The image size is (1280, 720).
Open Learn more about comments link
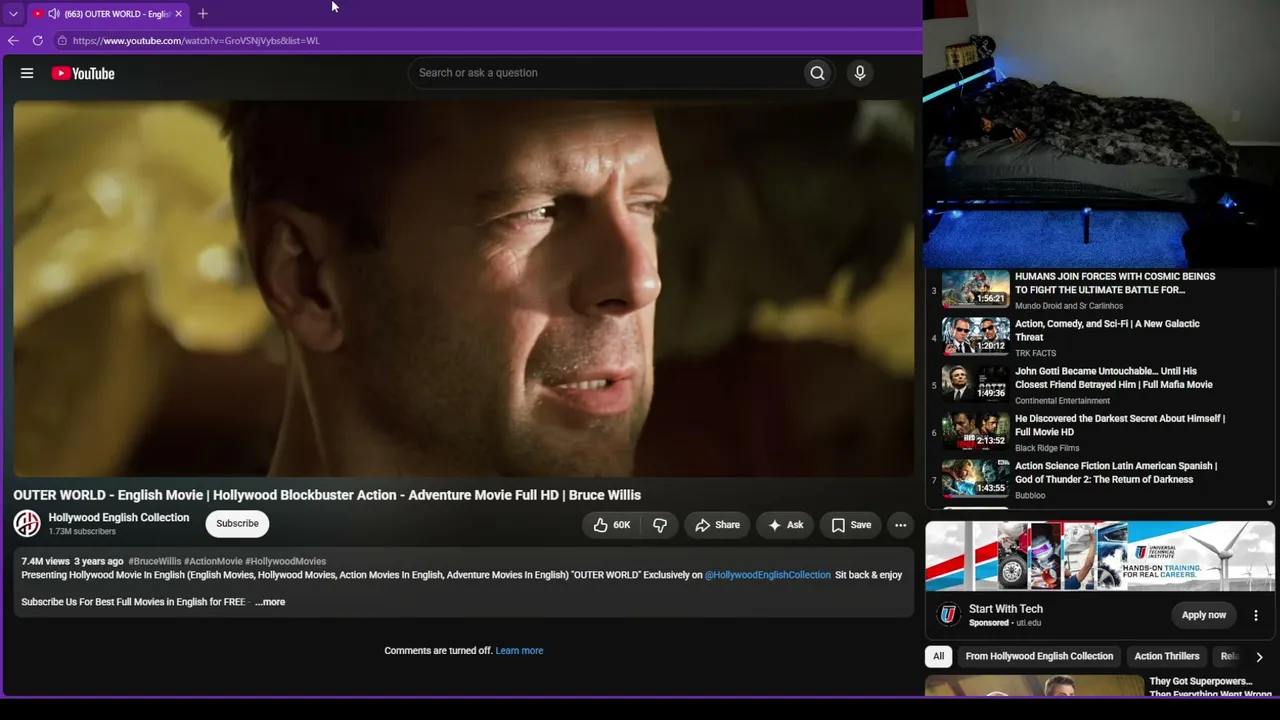pos(519,651)
